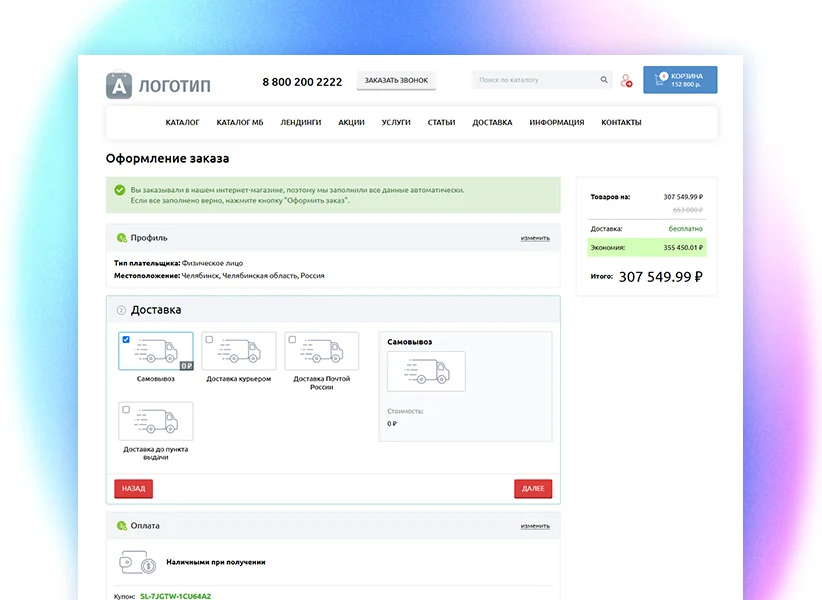Click изменить link in Профиль section
Image resolution: width=822 pixels, height=600 pixels.
point(535,238)
